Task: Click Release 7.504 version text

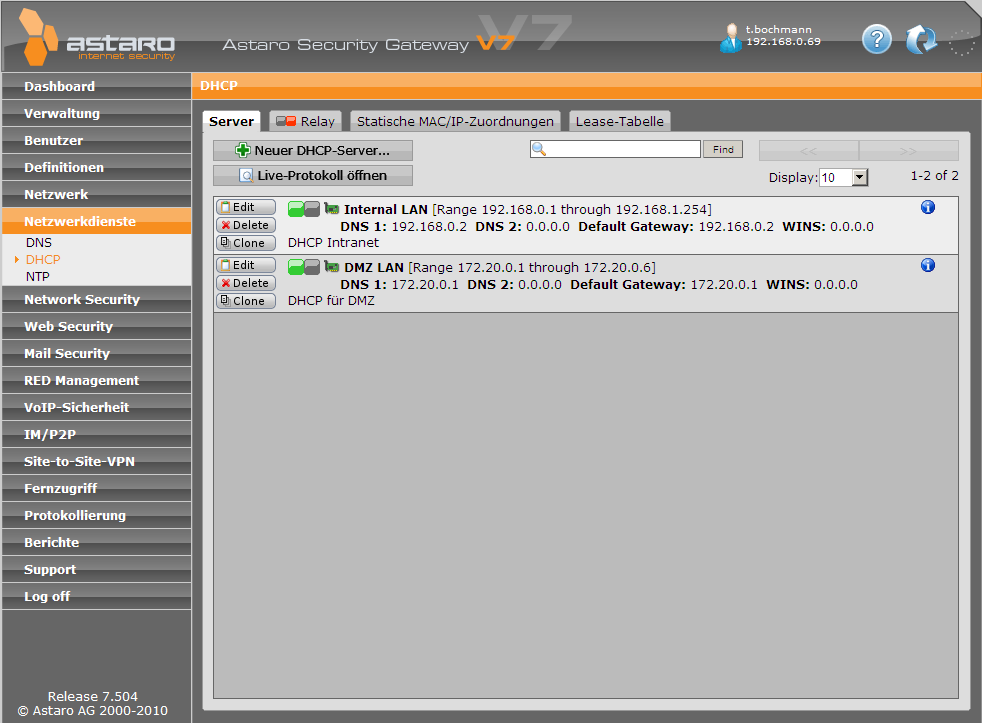Action: (93, 696)
